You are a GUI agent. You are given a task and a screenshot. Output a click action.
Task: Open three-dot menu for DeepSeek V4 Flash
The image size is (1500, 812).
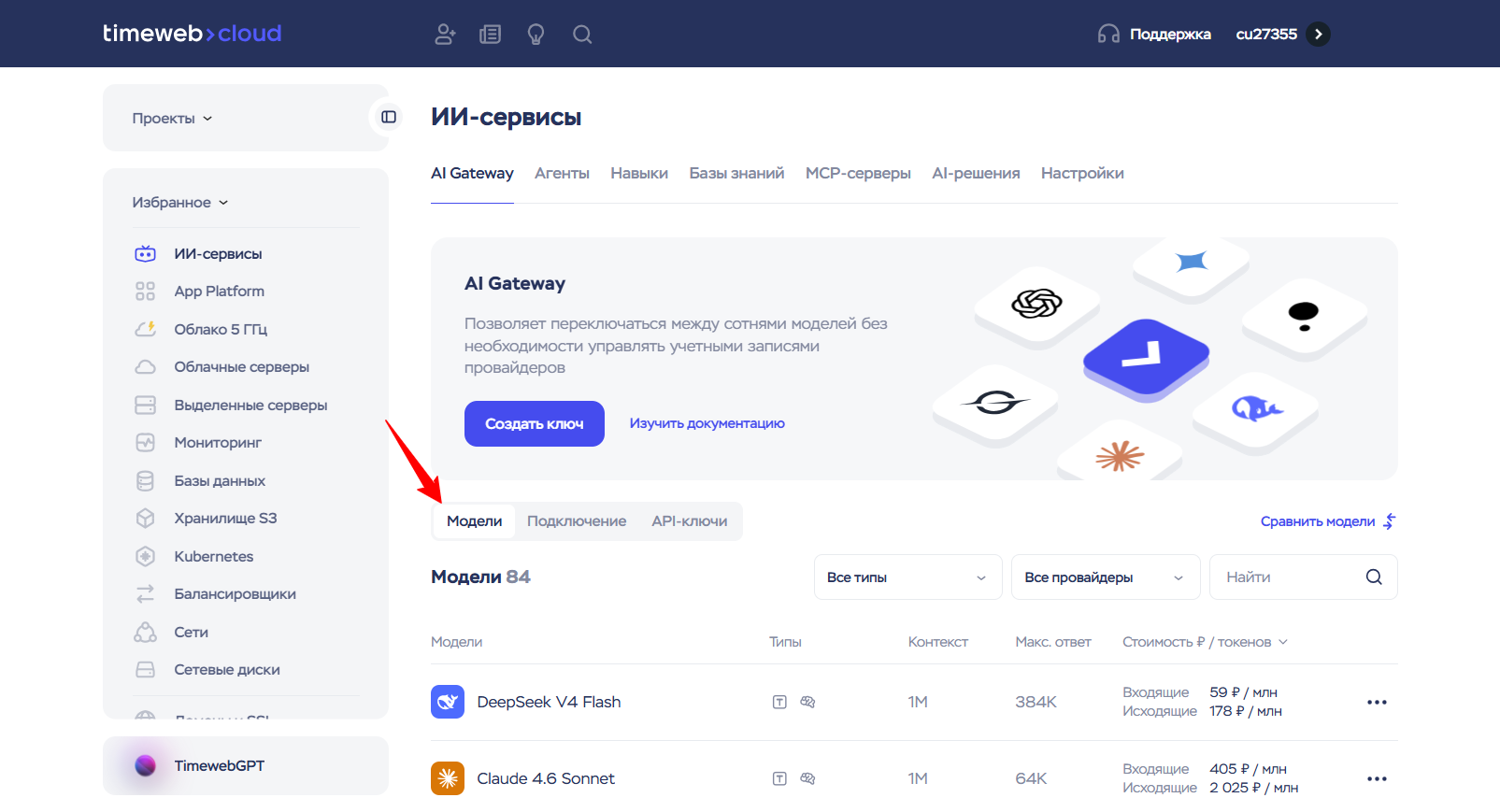1377,702
